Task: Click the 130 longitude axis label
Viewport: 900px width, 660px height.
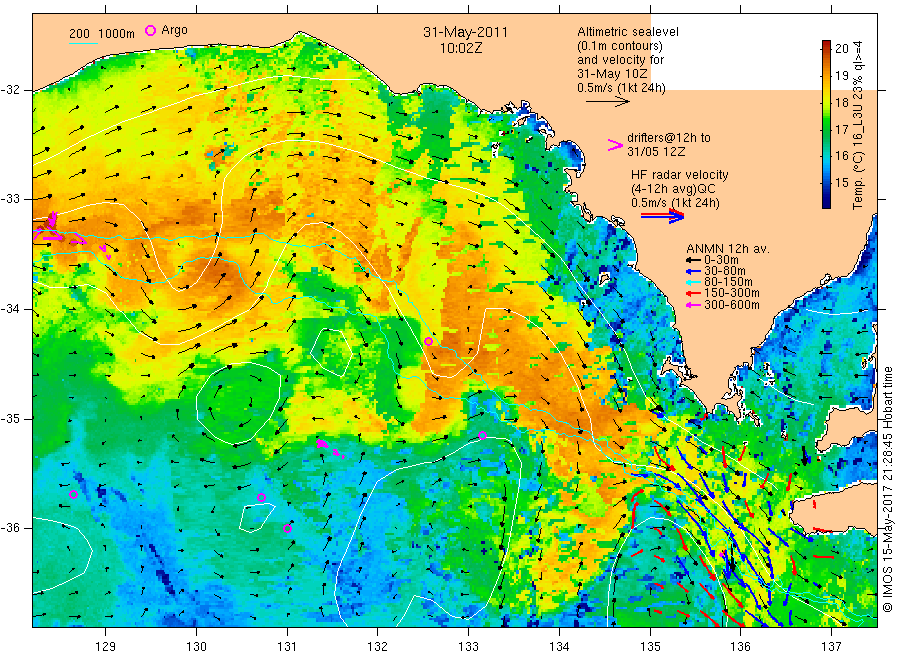Action: 196,646
